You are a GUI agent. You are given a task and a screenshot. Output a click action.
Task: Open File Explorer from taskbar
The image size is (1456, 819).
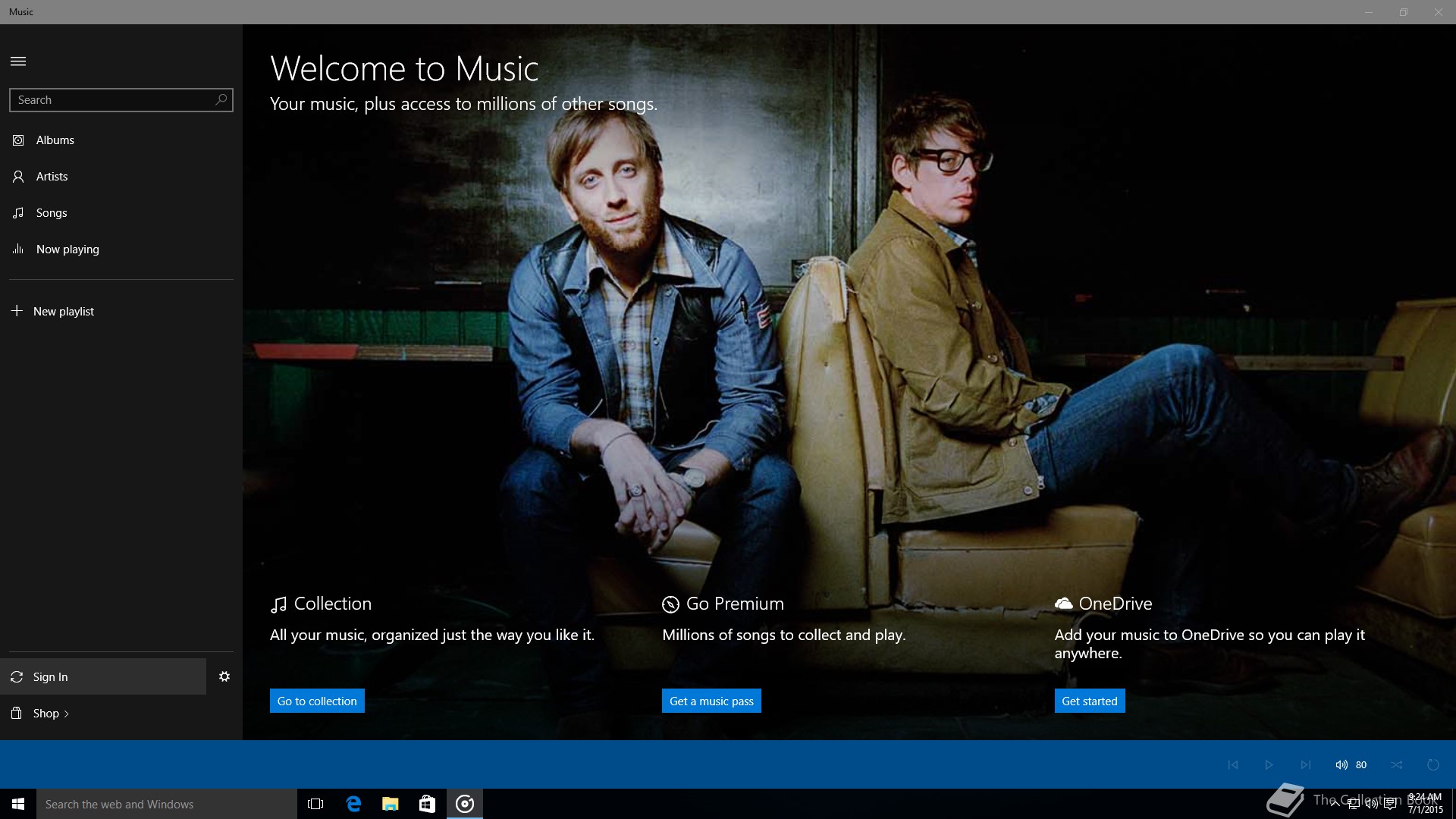tap(391, 804)
